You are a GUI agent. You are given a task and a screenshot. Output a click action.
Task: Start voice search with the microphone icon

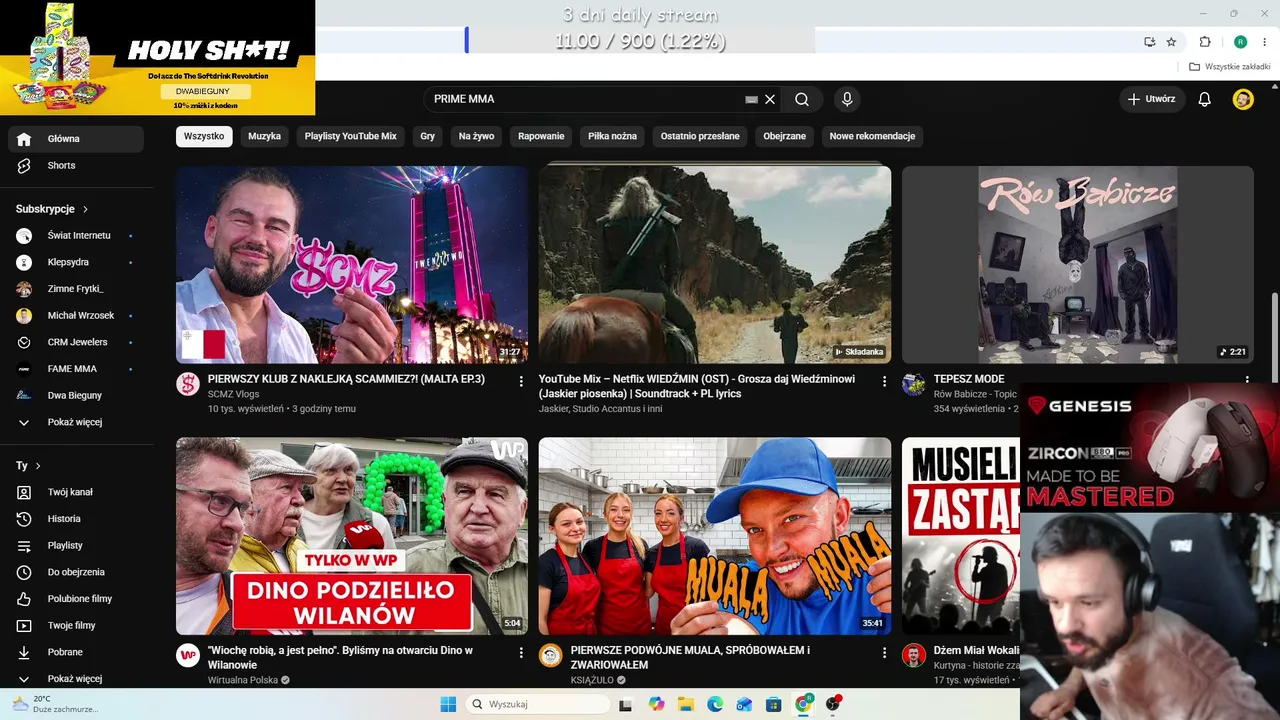[847, 99]
